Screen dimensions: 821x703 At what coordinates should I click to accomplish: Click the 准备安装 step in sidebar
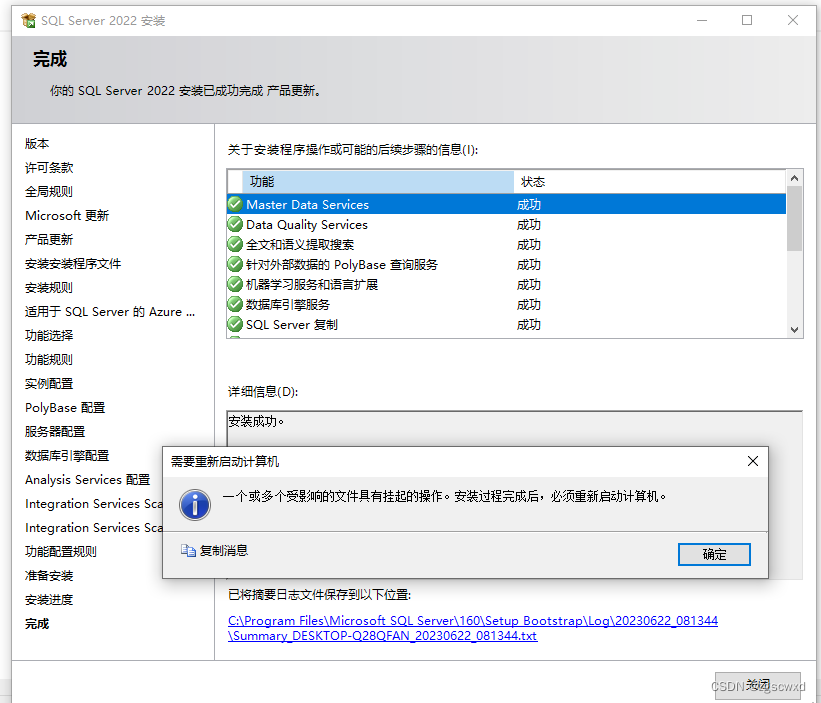[49, 576]
